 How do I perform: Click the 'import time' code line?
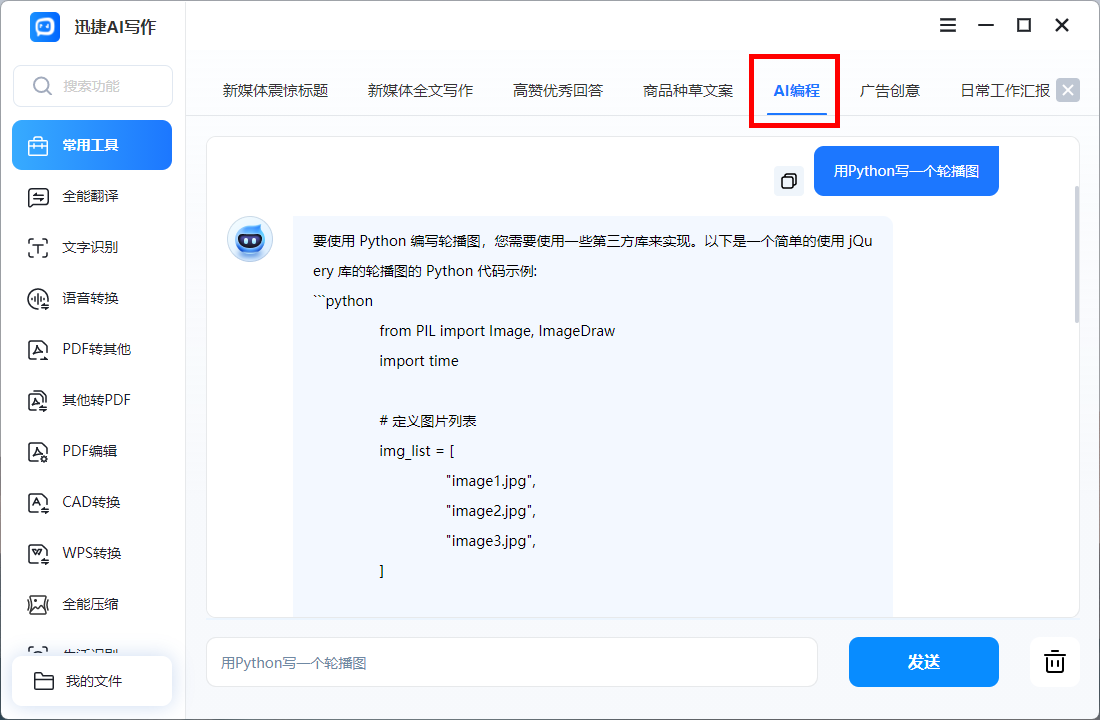coord(419,361)
